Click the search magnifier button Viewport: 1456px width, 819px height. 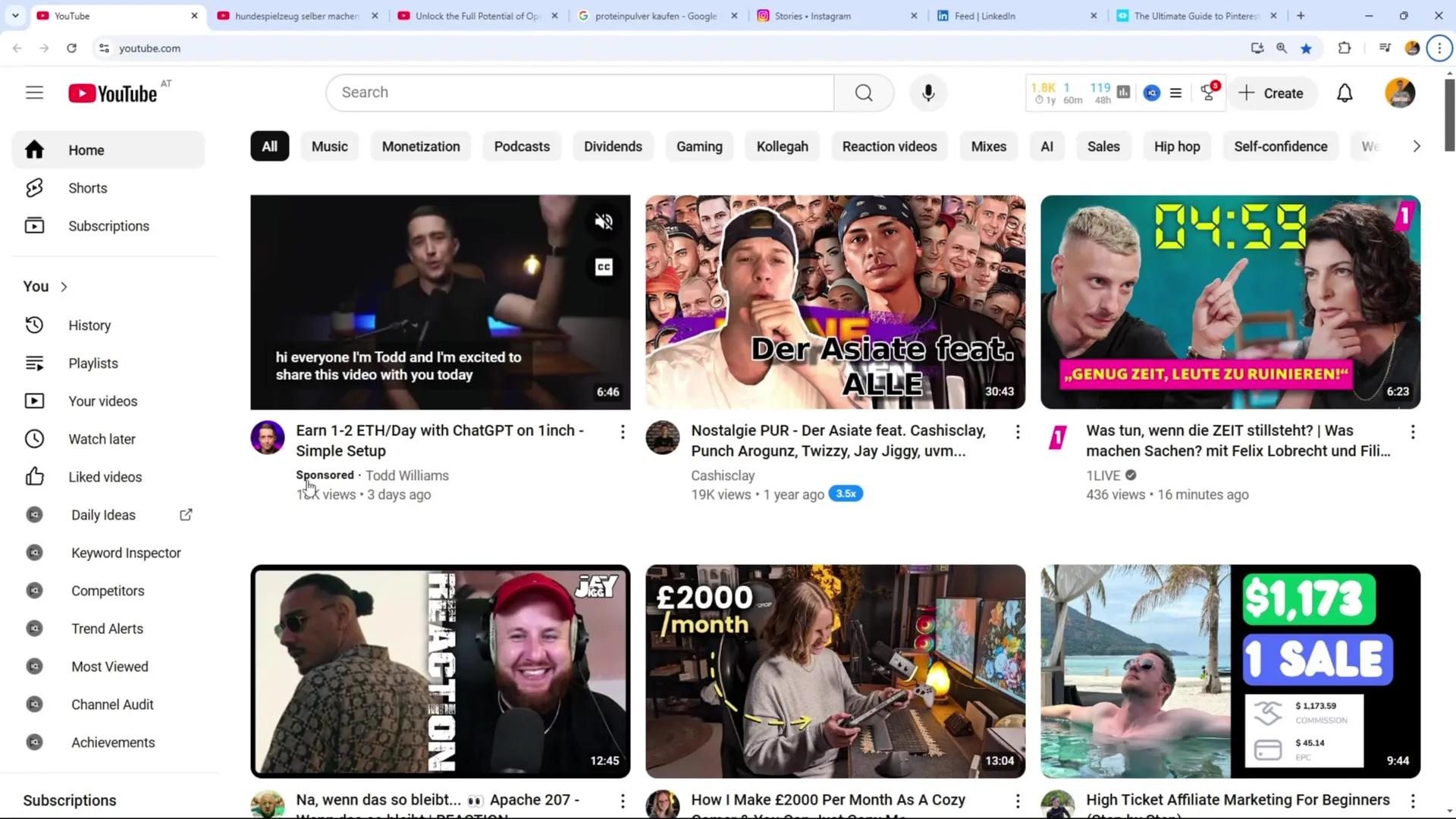click(864, 93)
